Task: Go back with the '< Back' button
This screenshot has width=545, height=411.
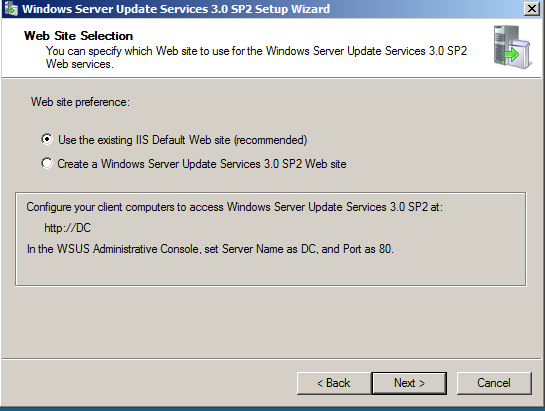Action: pyautogui.click(x=334, y=383)
